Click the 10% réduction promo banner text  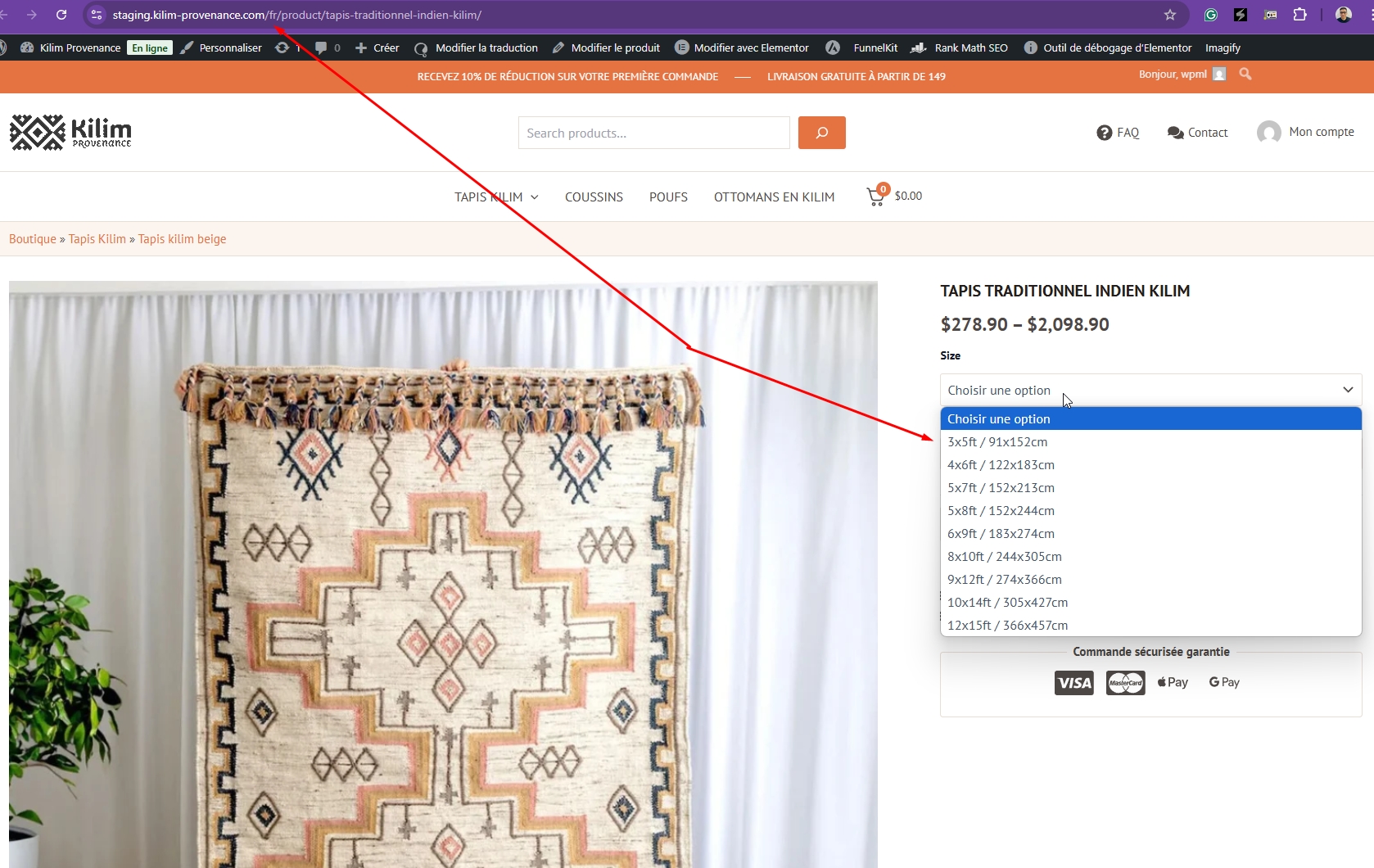pyautogui.click(x=567, y=77)
